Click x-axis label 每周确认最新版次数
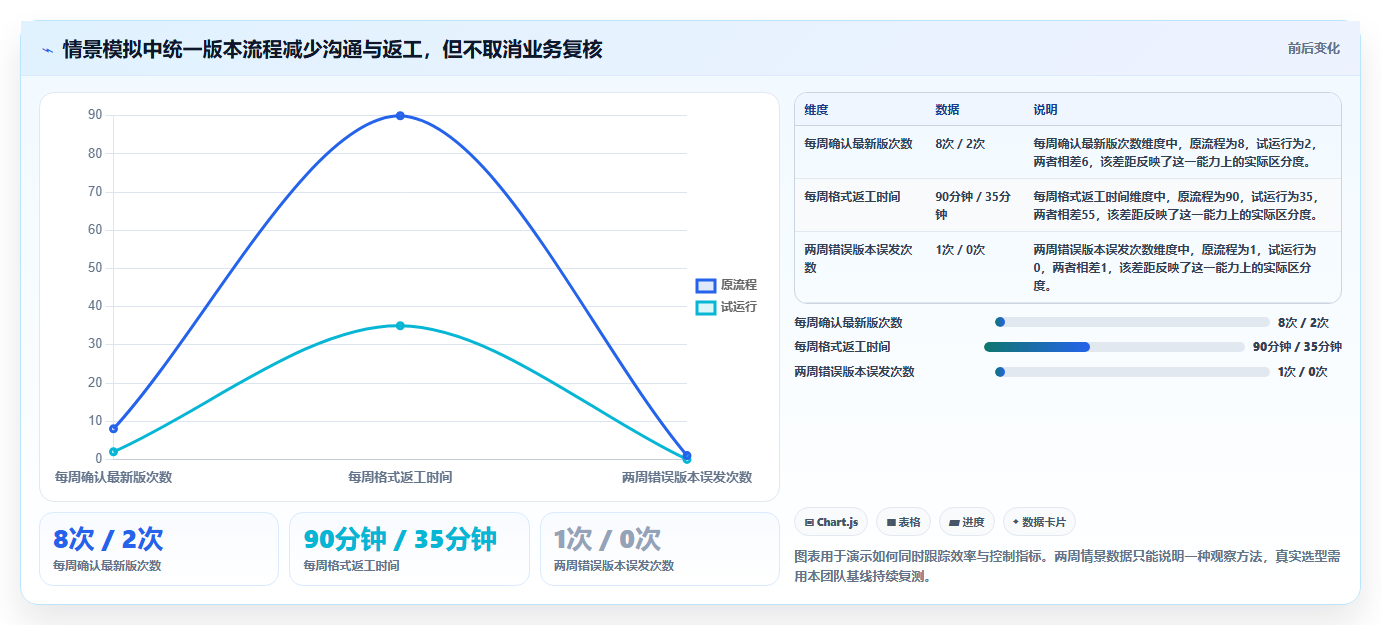Viewport: 1381px width, 625px height. pyautogui.click(x=113, y=477)
